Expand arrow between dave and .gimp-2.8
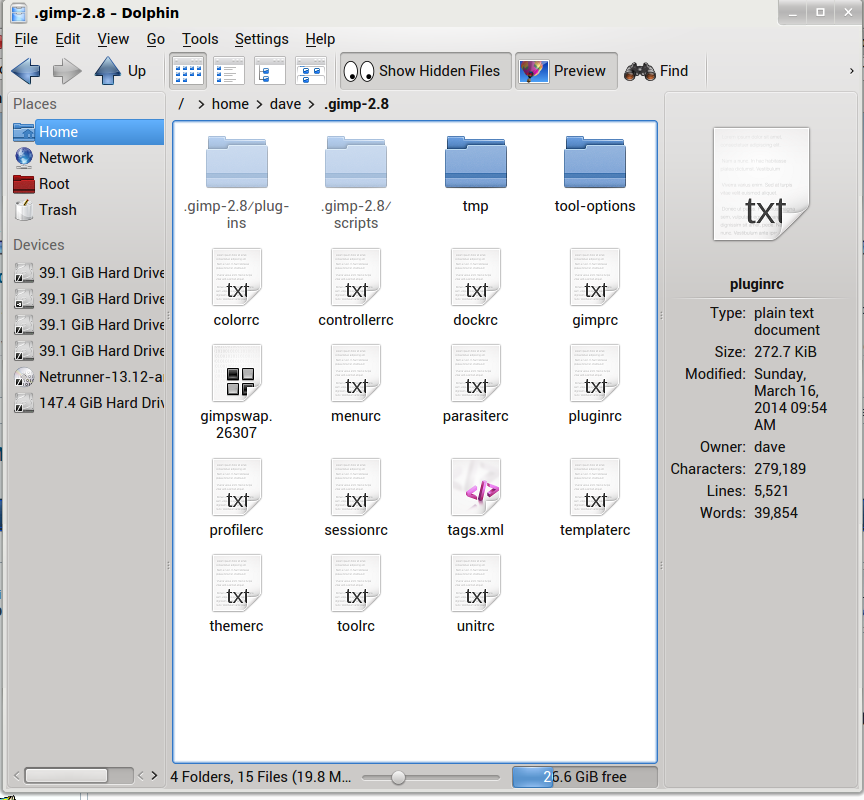Viewport: 864px width, 800px height. coord(311,104)
